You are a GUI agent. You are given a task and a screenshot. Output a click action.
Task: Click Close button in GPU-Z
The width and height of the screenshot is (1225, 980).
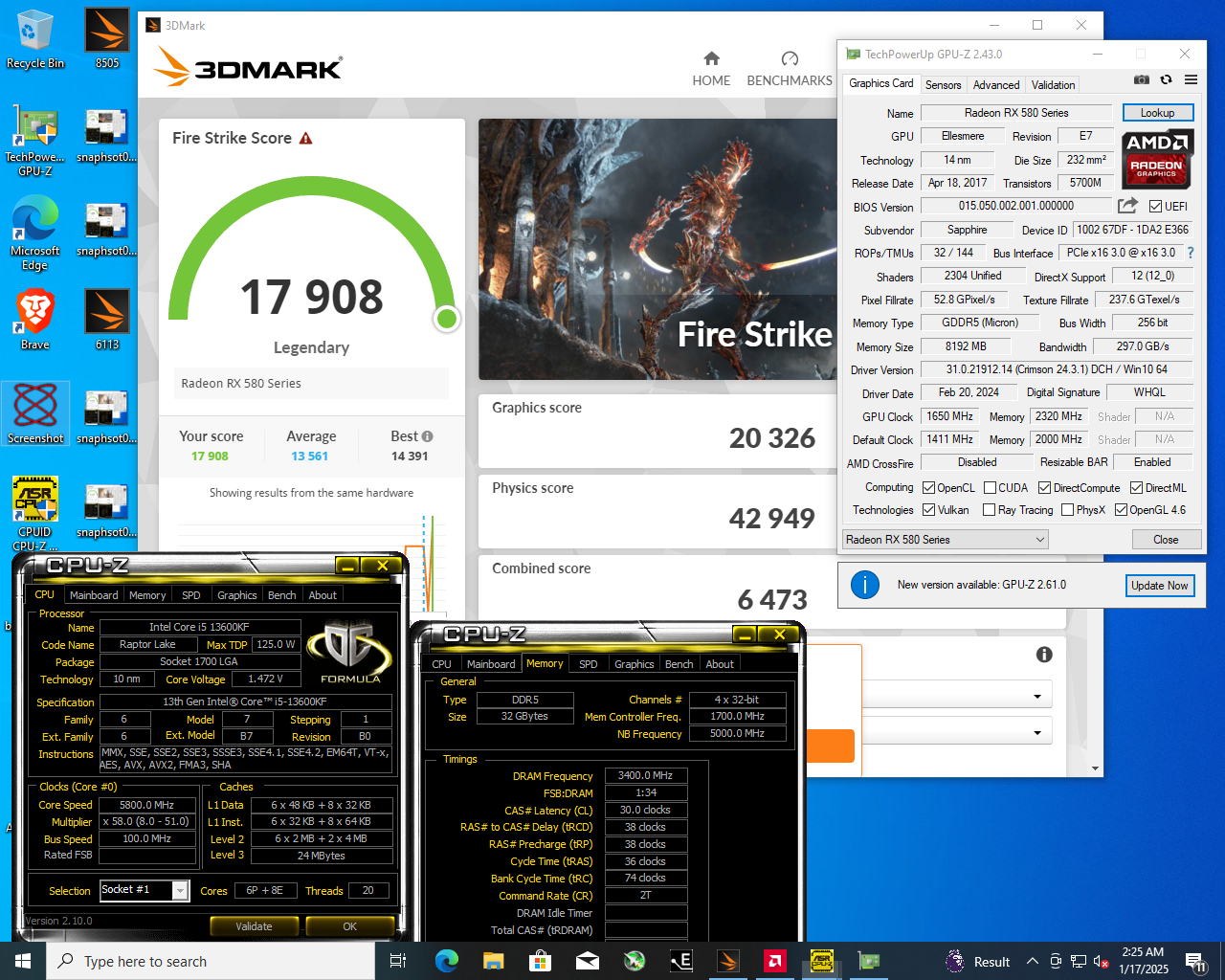click(x=1166, y=540)
